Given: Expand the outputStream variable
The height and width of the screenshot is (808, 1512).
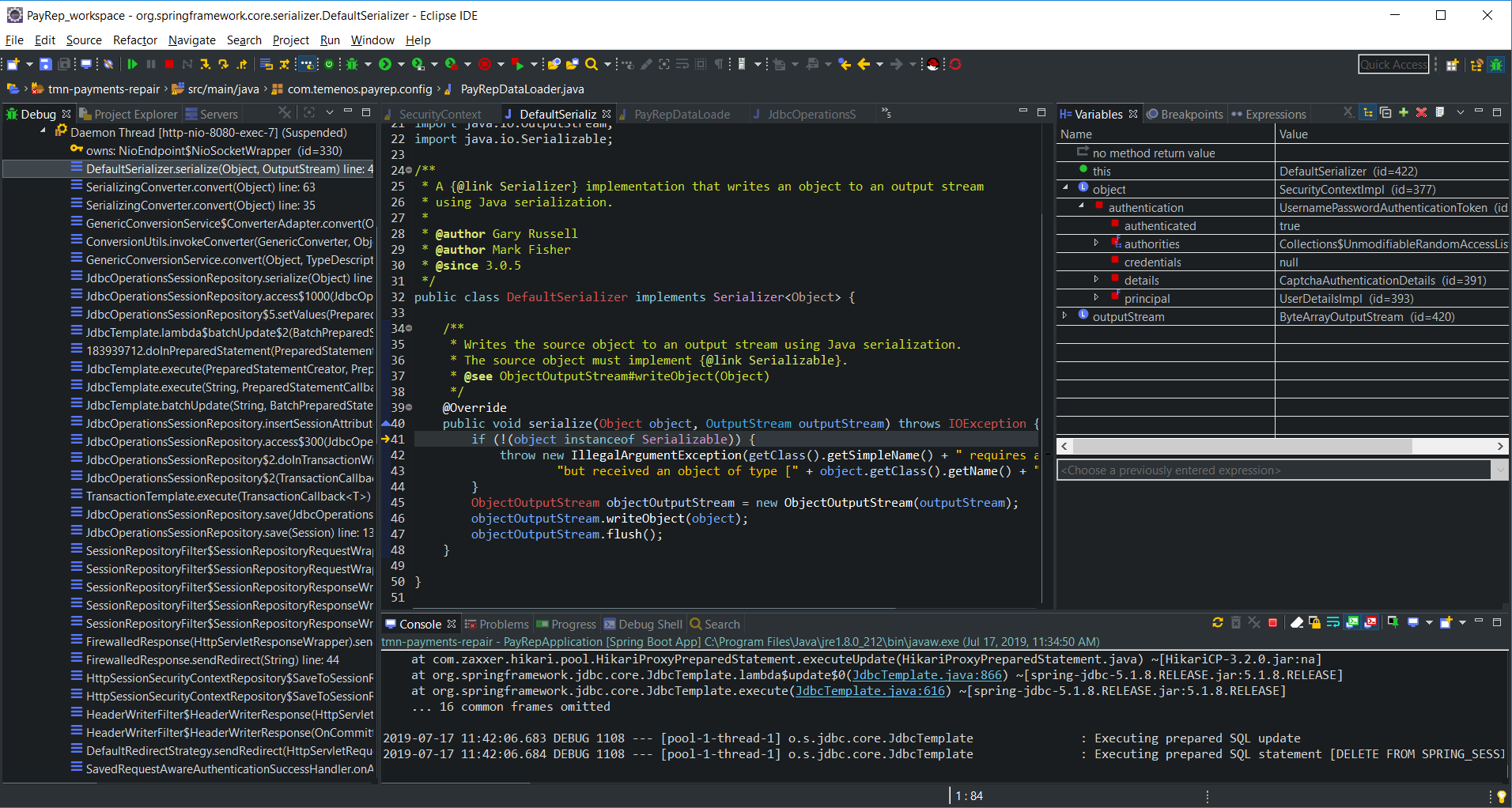Looking at the screenshot, I should 1064,316.
